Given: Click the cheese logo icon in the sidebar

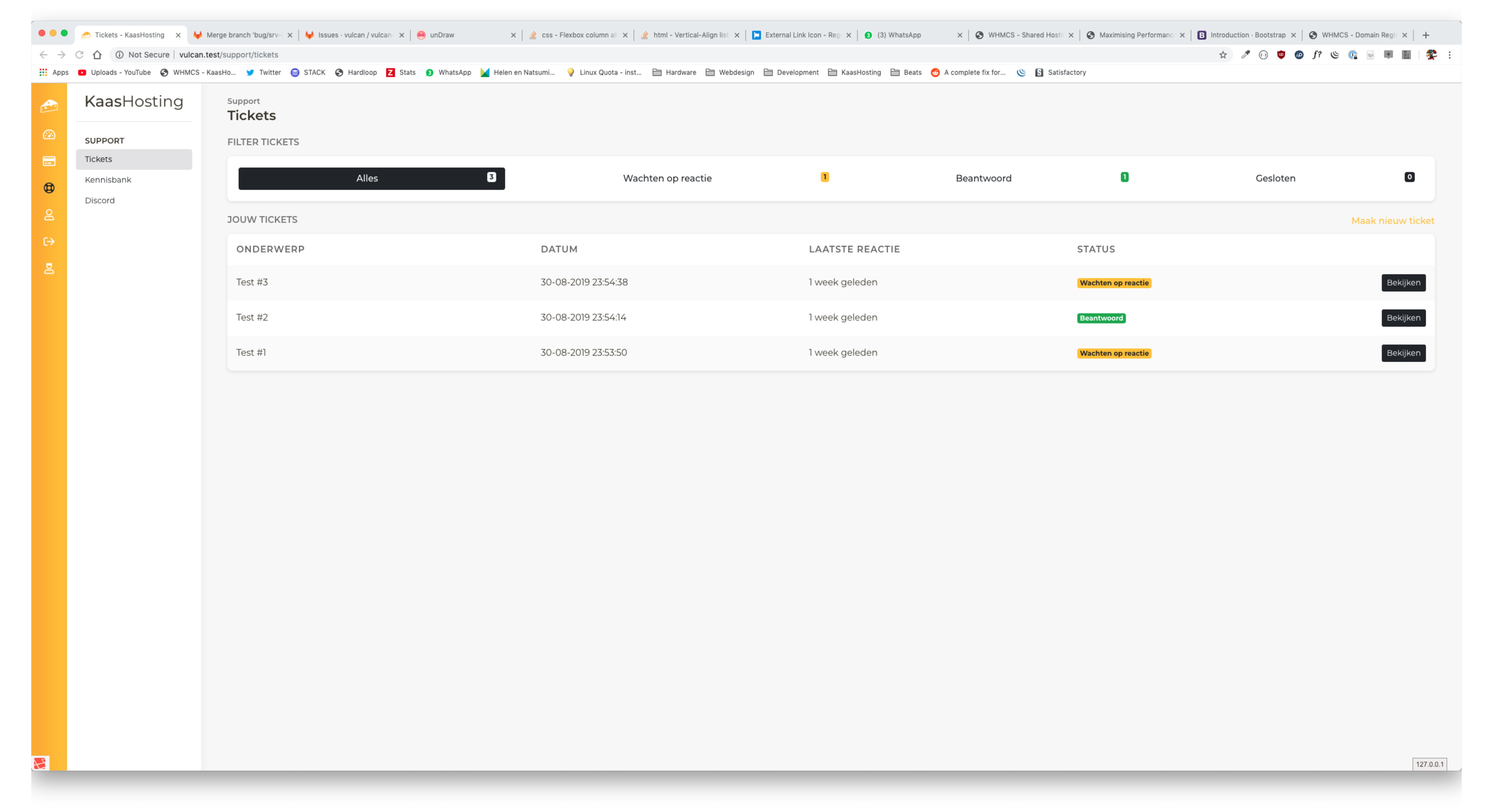Looking at the screenshot, I should coord(49,106).
